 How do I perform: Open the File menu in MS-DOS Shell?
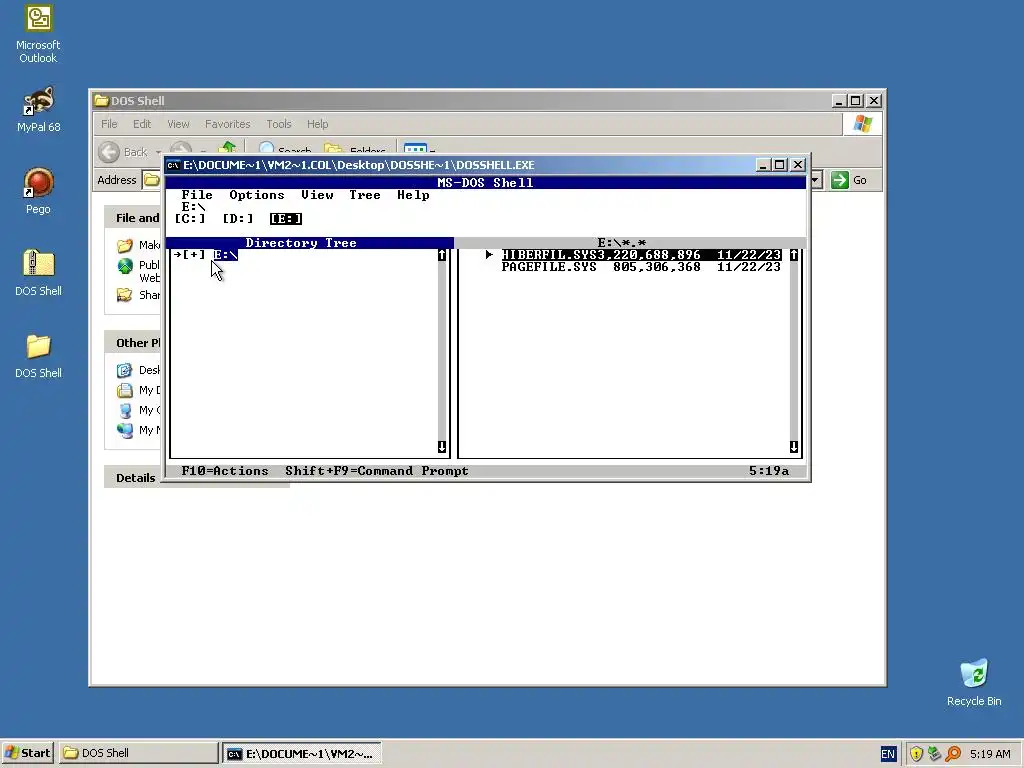pos(197,195)
